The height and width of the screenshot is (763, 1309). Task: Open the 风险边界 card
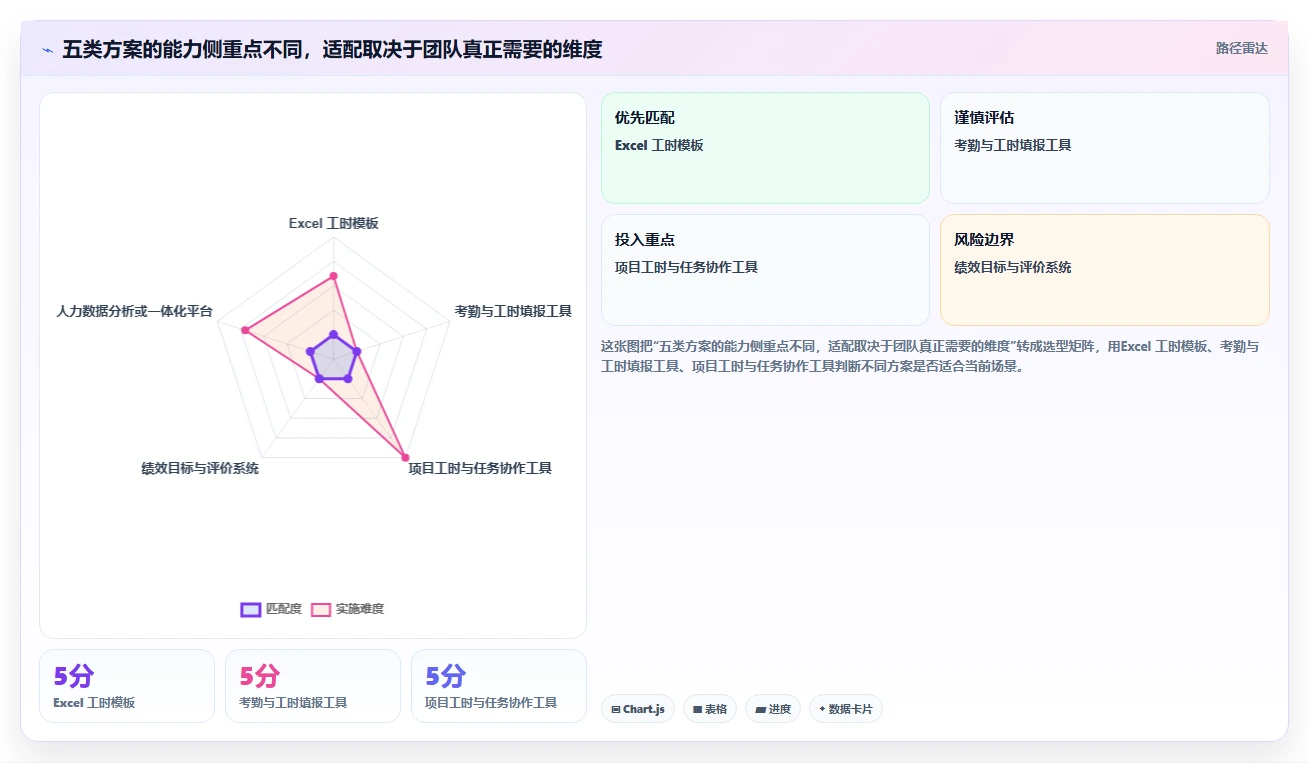pos(1105,270)
